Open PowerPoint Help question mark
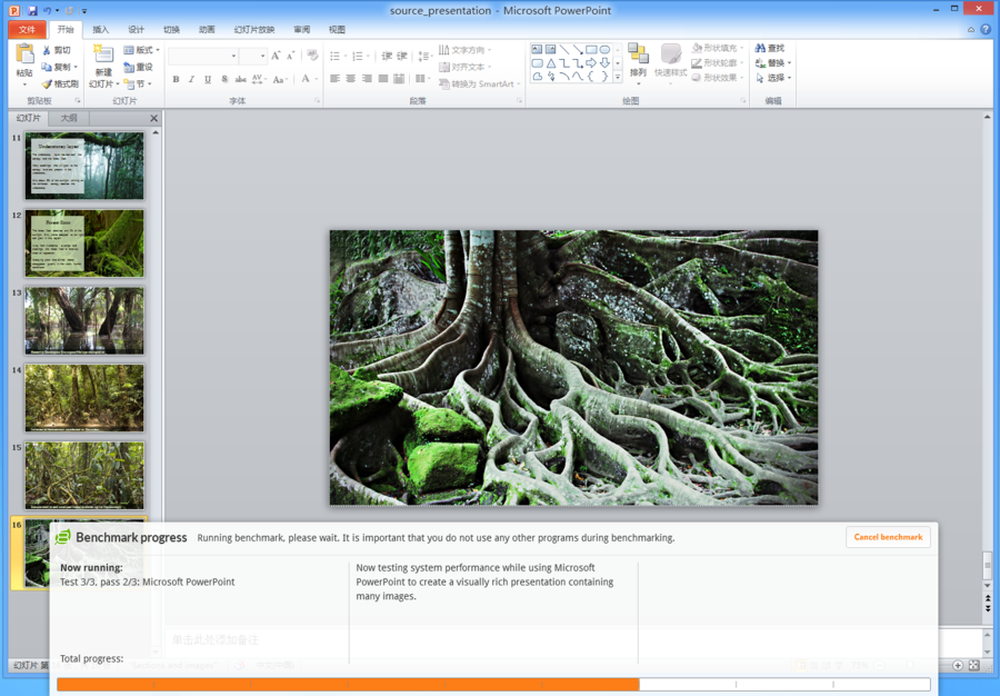This screenshot has height=696, width=1000. point(985,29)
